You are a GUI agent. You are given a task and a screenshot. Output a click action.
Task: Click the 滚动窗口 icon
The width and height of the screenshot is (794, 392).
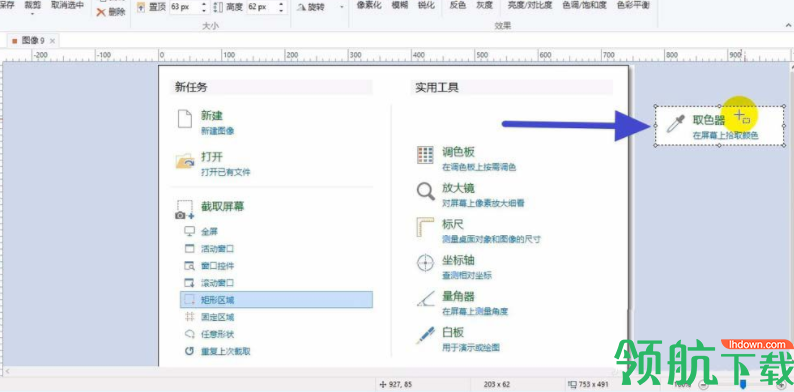tap(189, 283)
